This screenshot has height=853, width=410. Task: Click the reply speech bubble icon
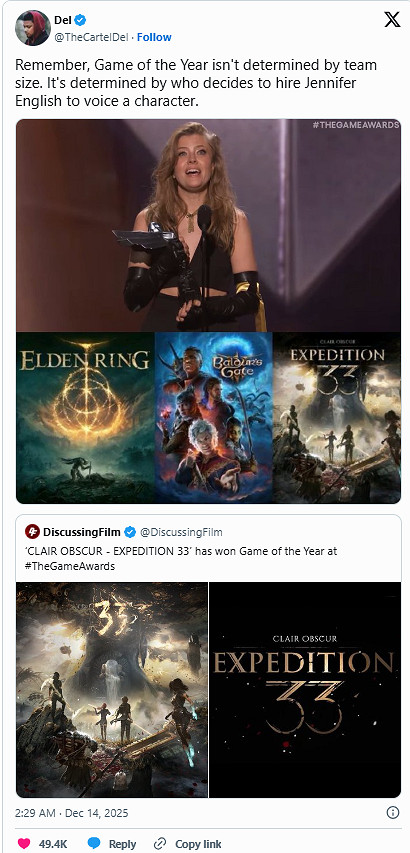pos(94,844)
